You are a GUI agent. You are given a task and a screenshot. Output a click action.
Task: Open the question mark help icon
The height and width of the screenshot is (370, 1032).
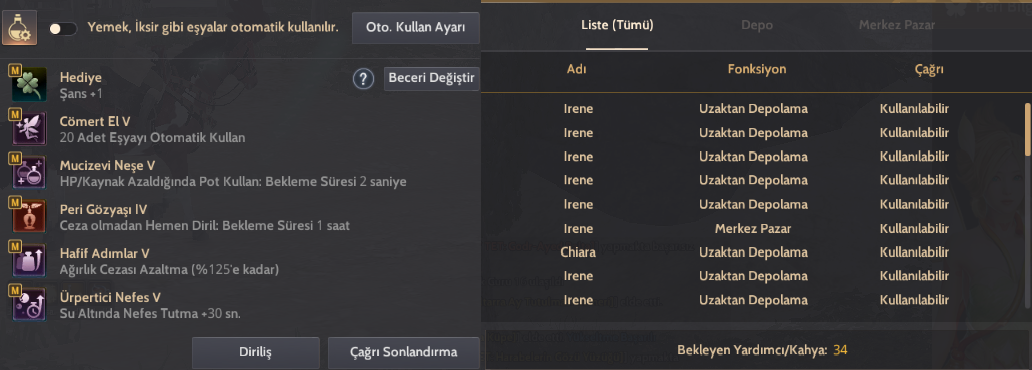(x=363, y=79)
